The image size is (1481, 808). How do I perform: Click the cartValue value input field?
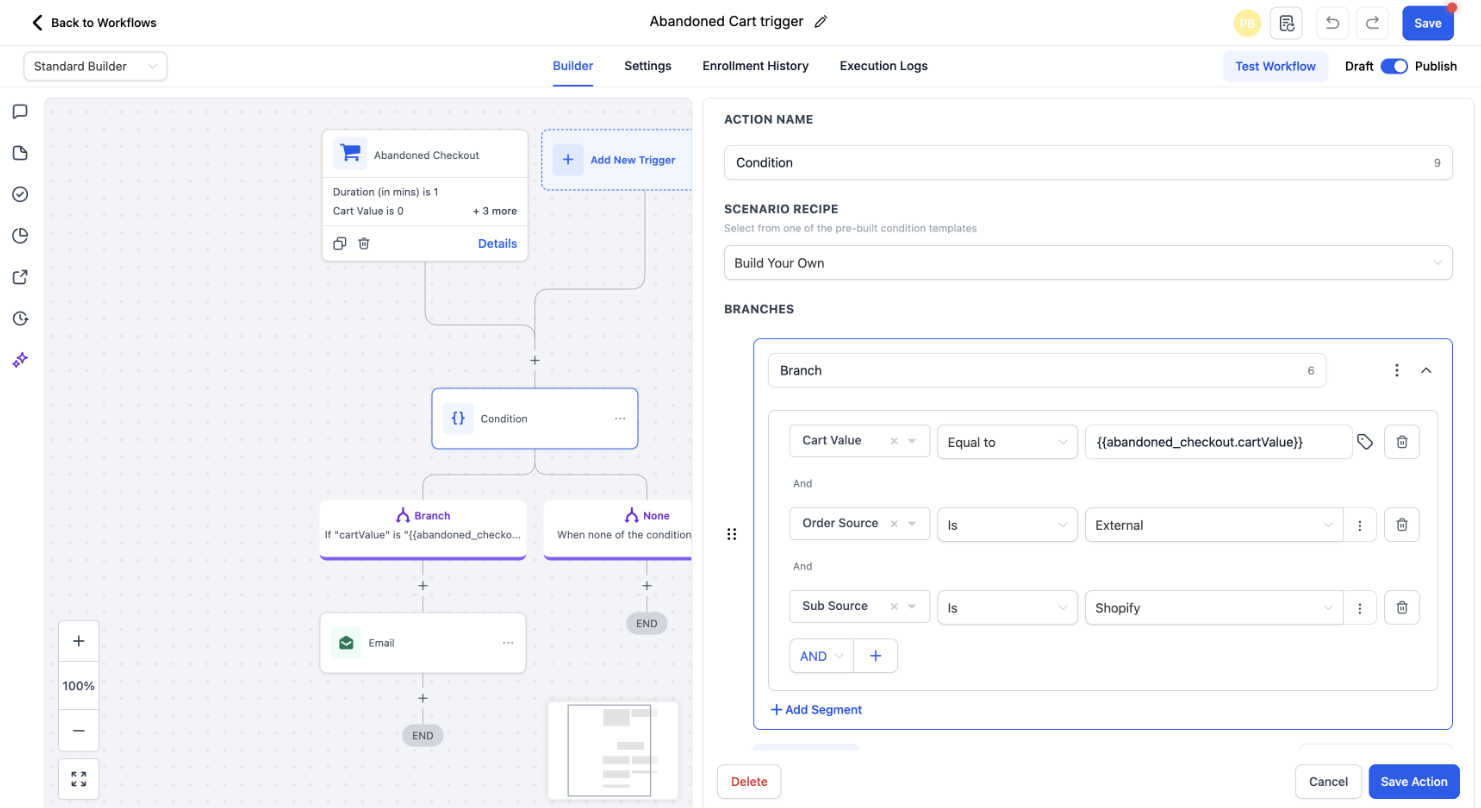point(1218,442)
